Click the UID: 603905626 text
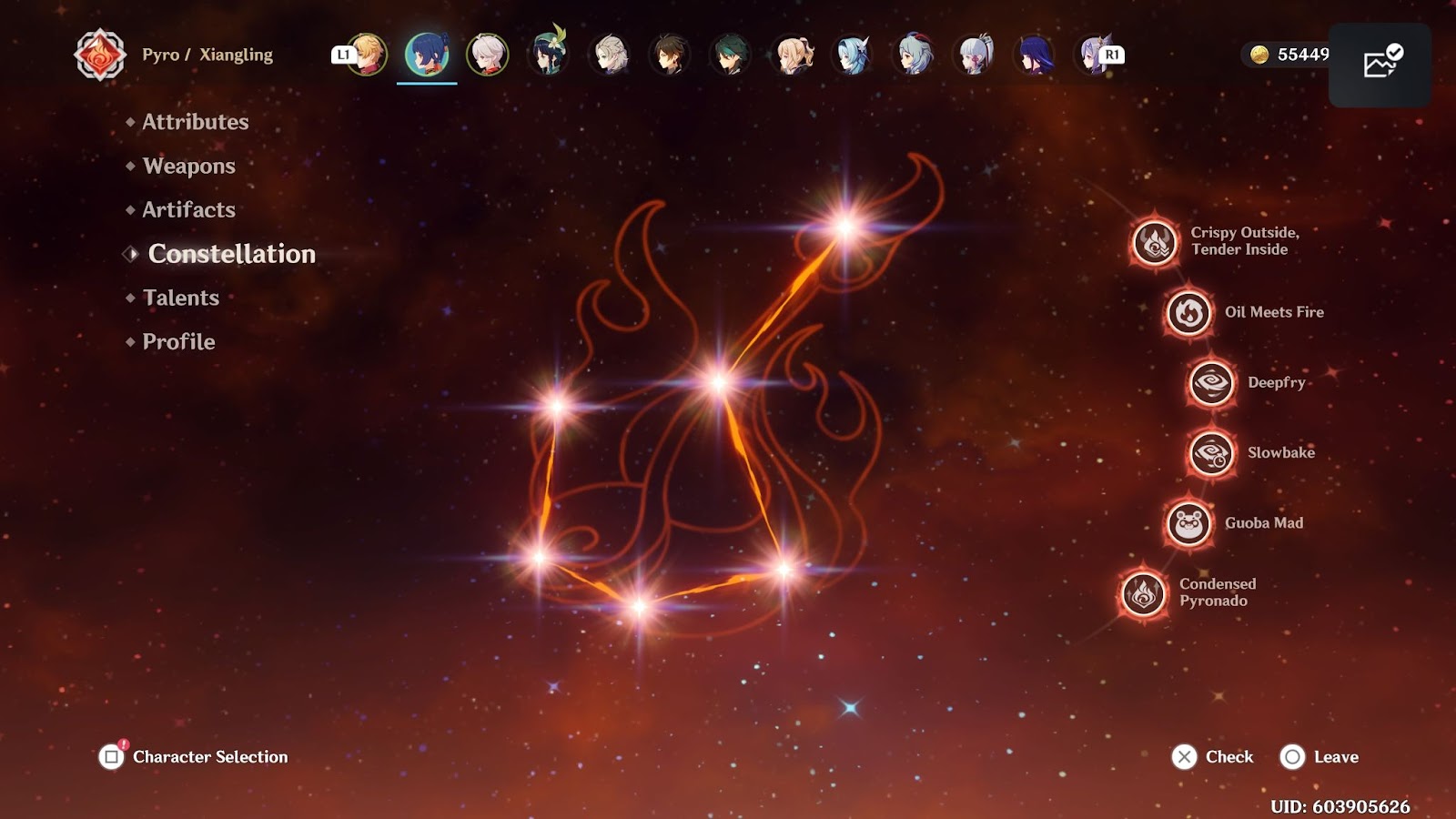Screen dimensions: 1456x819 (1340, 806)
